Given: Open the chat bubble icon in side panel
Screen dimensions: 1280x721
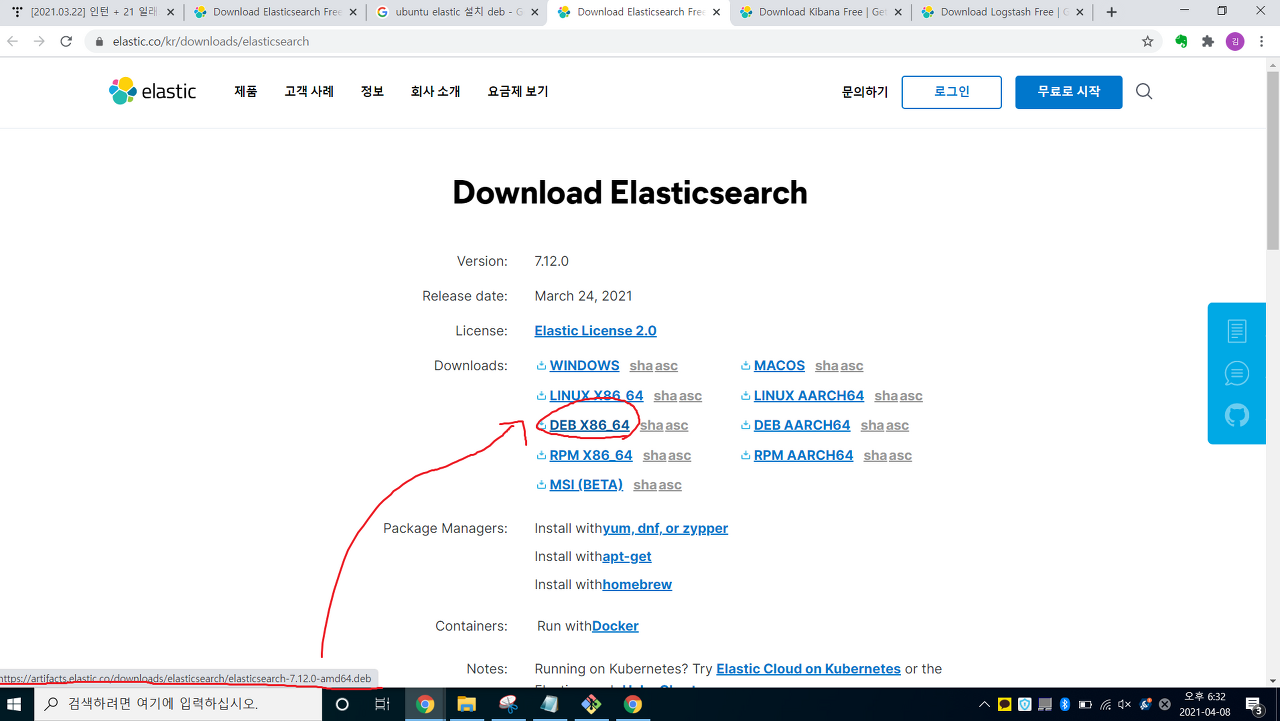Looking at the screenshot, I should coord(1237,373).
